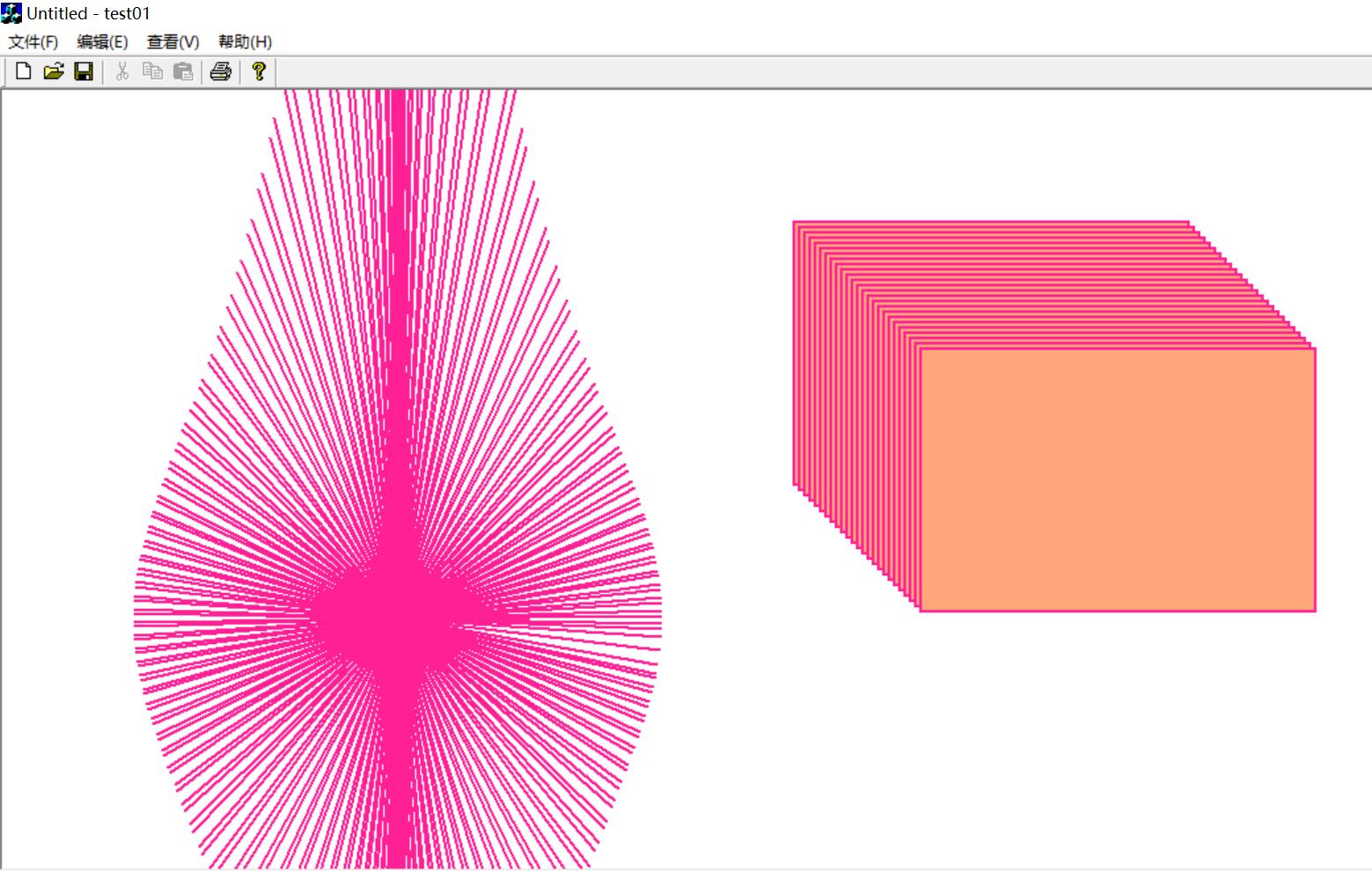Open the 帮助(H) menu
This screenshot has width=1372, height=871.
[x=245, y=42]
